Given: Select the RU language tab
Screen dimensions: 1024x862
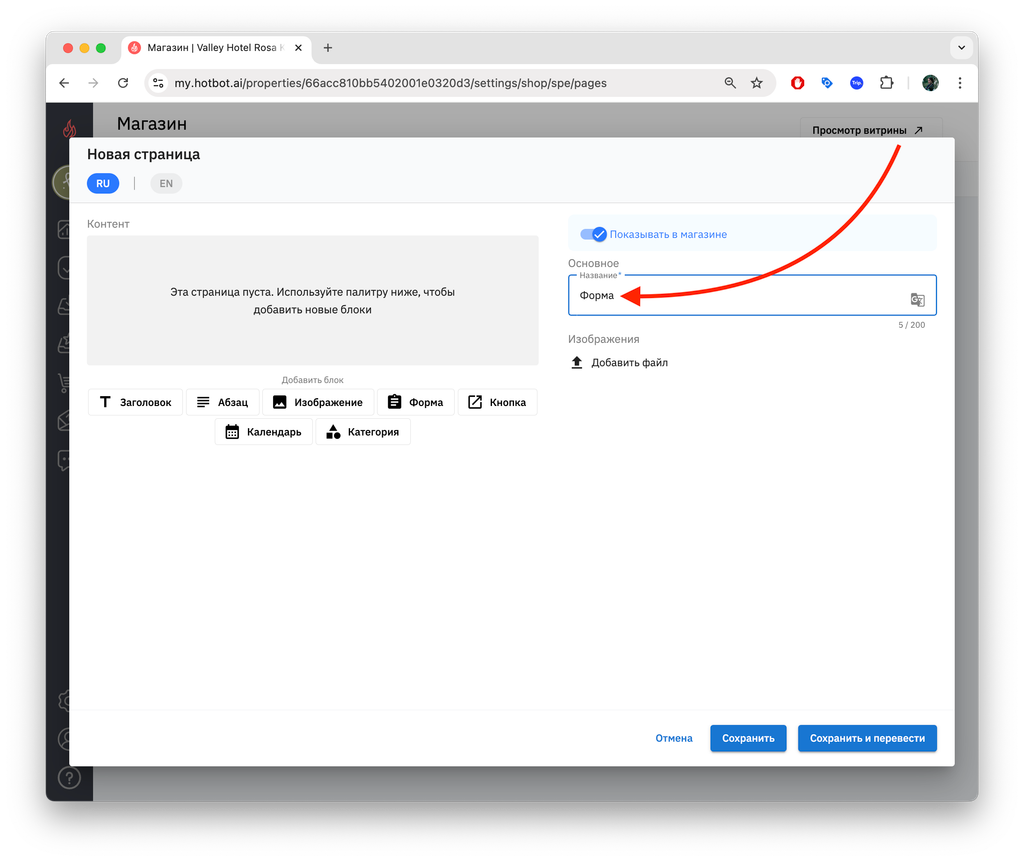Looking at the screenshot, I should [x=103, y=184].
